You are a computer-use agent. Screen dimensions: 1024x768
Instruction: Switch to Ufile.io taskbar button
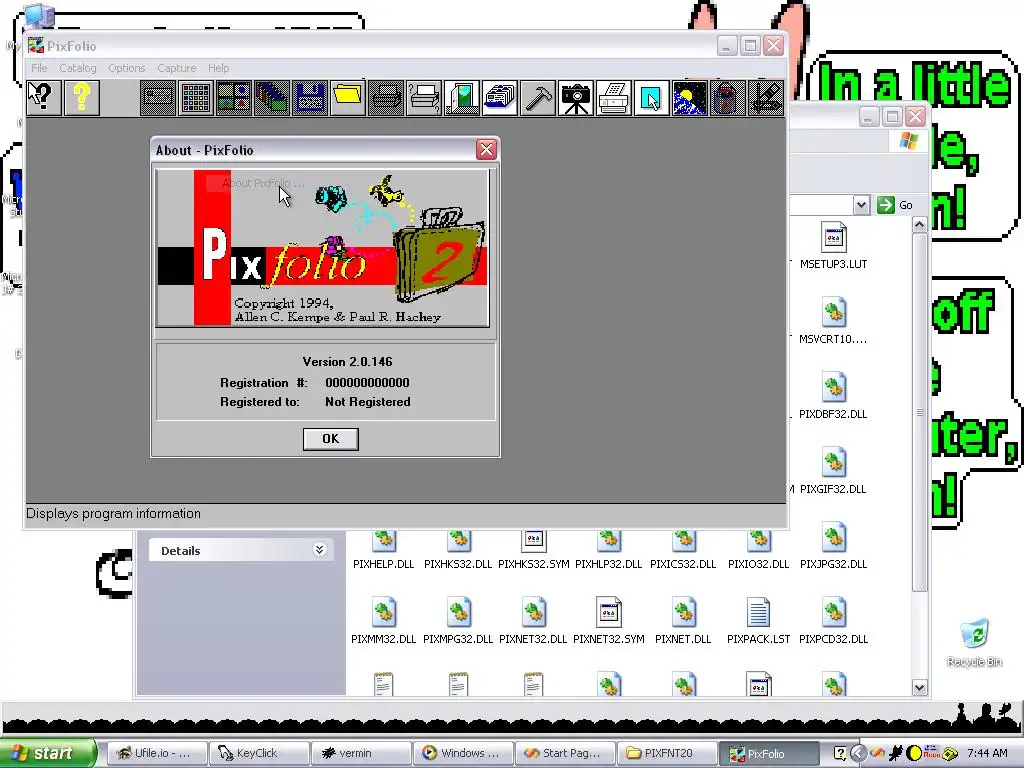tap(157, 753)
